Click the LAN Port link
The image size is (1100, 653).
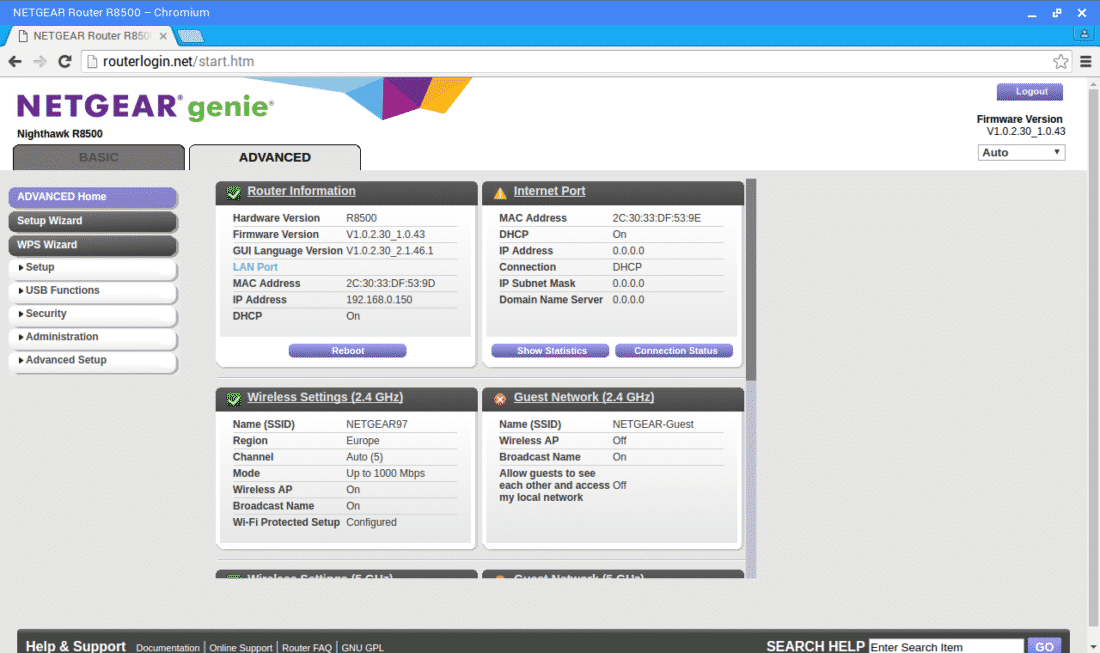(255, 267)
